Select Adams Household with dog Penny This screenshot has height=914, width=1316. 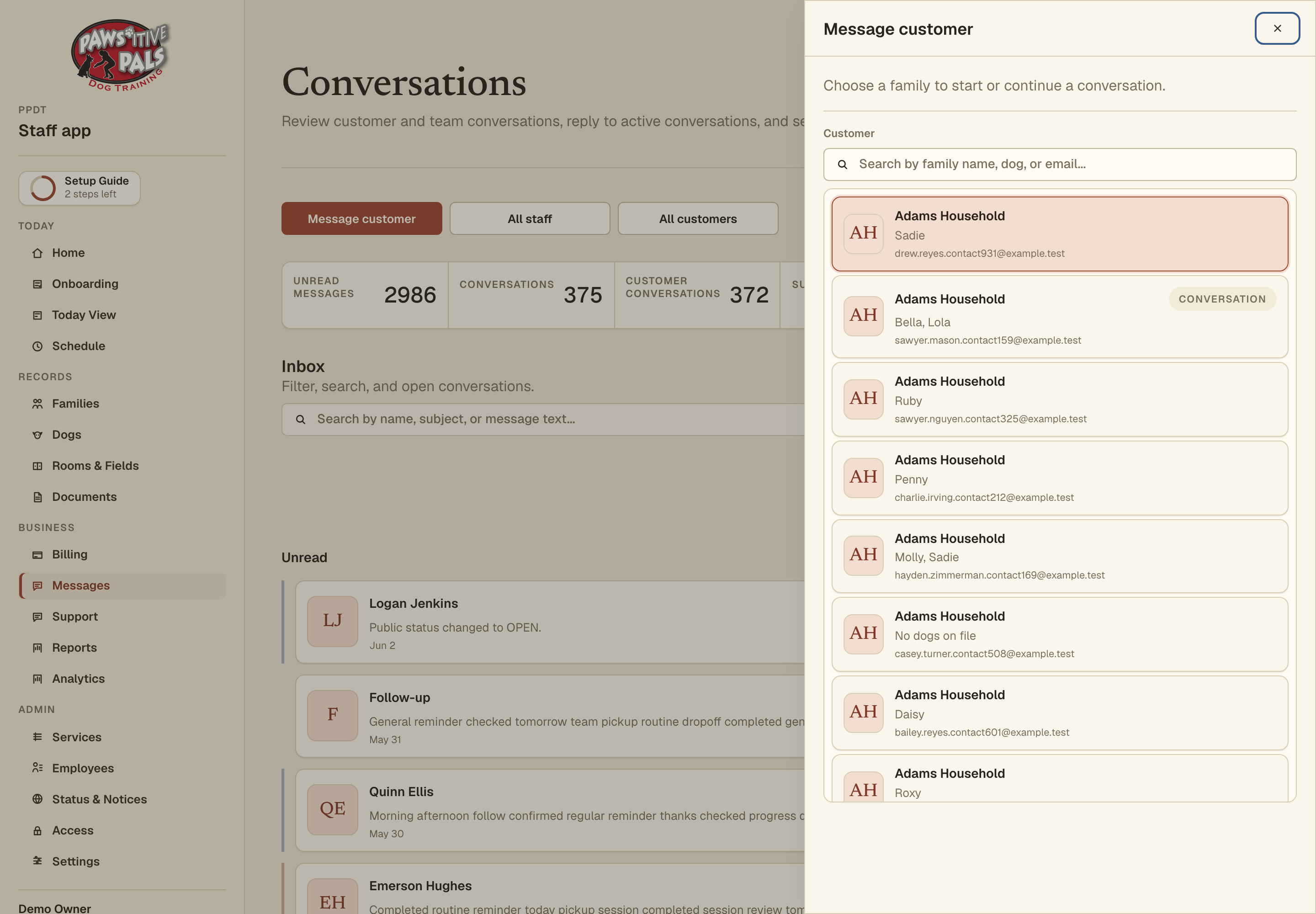1060,478
